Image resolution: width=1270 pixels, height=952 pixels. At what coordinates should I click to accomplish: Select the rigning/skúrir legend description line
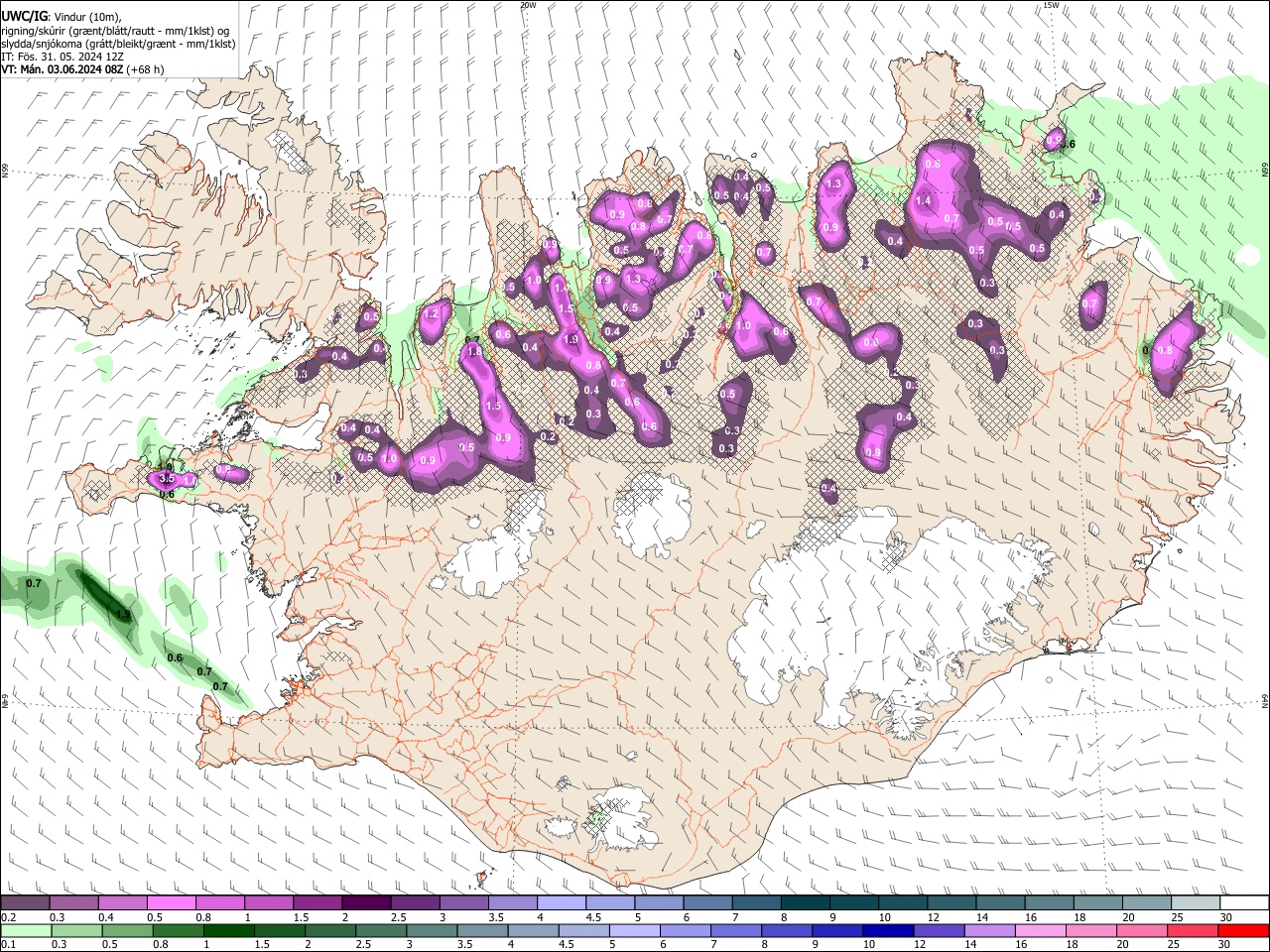point(115,31)
